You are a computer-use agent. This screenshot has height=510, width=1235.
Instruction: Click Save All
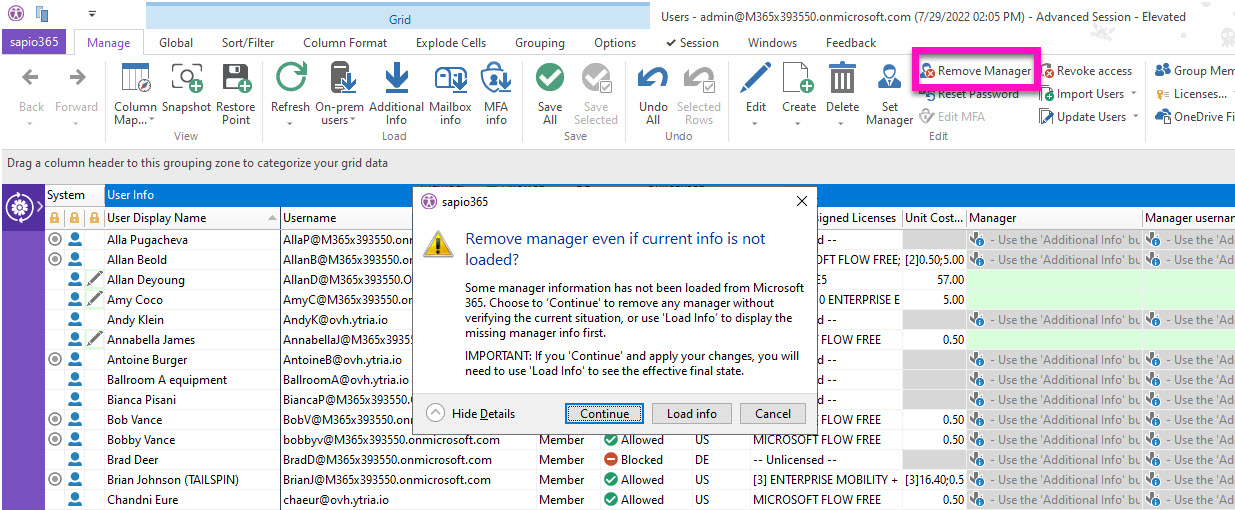tap(550, 93)
